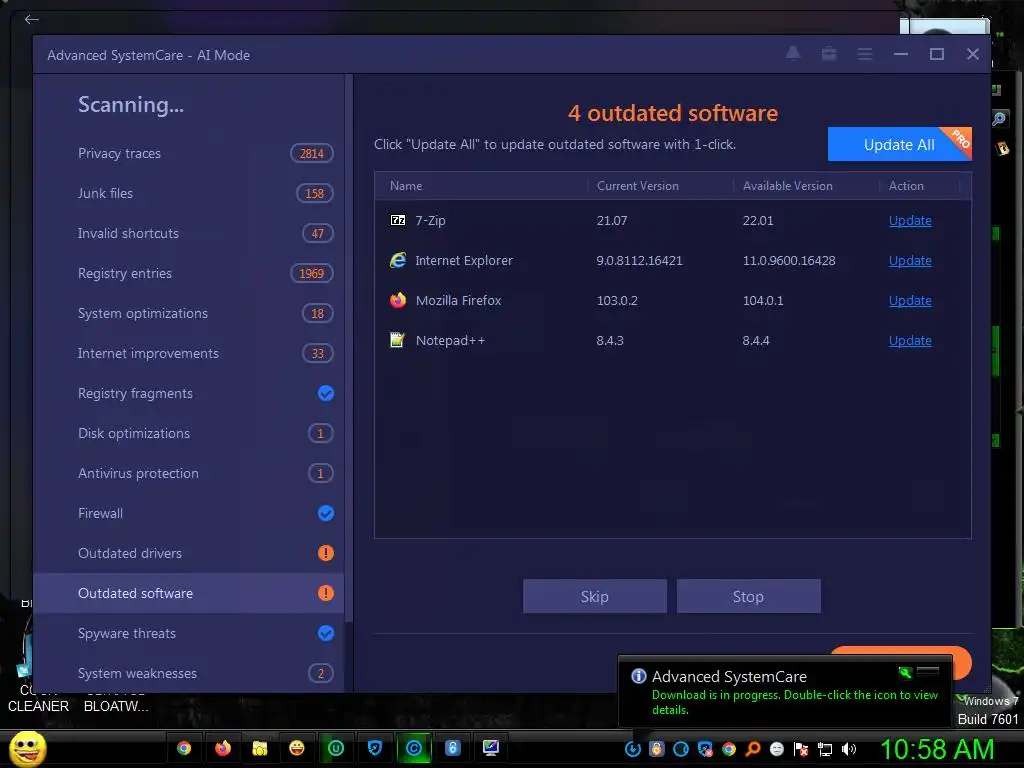
Task: Click the Notepad++ icon in list
Action: [397, 340]
